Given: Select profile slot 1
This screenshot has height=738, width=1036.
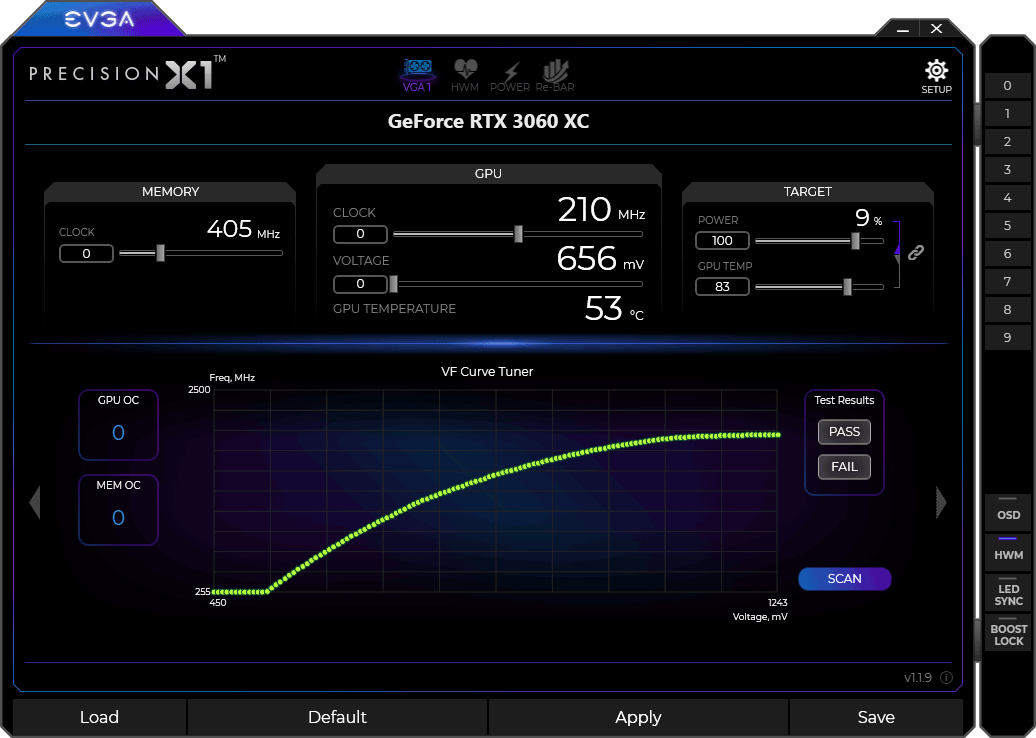Looking at the screenshot, I should 1008,114.
